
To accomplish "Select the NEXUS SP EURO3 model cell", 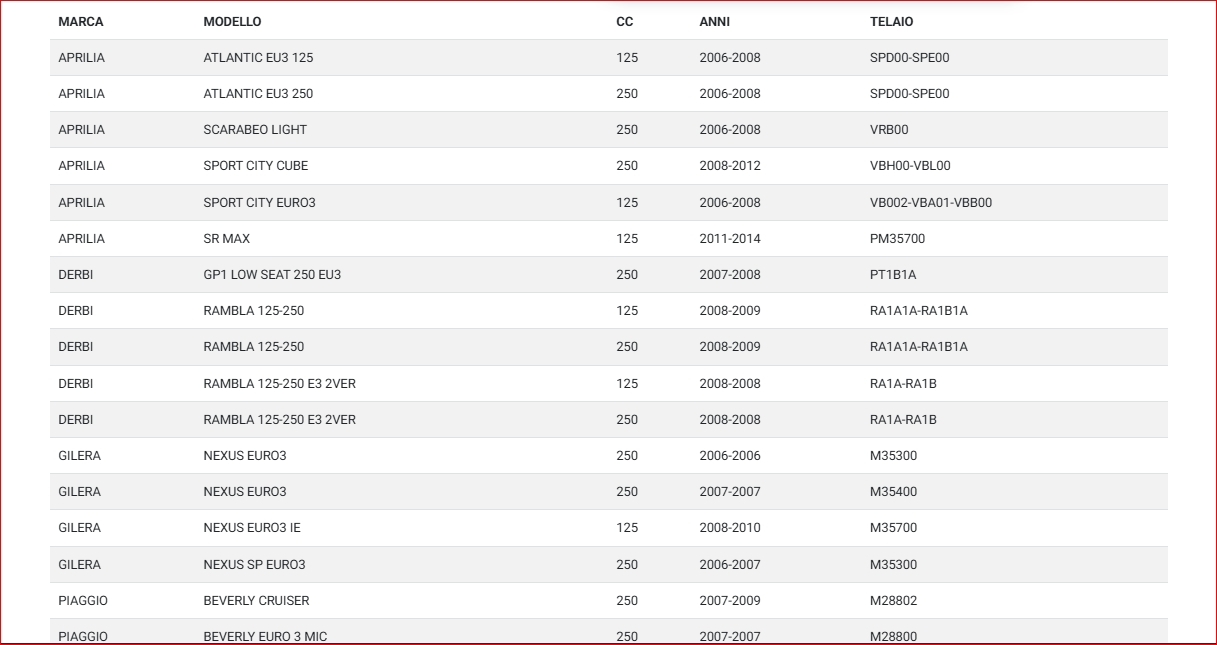I will 254,565.
